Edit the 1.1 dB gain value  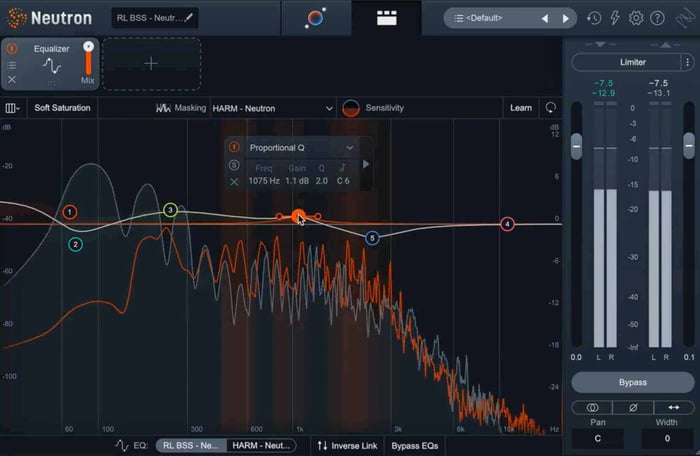(297, 181)
